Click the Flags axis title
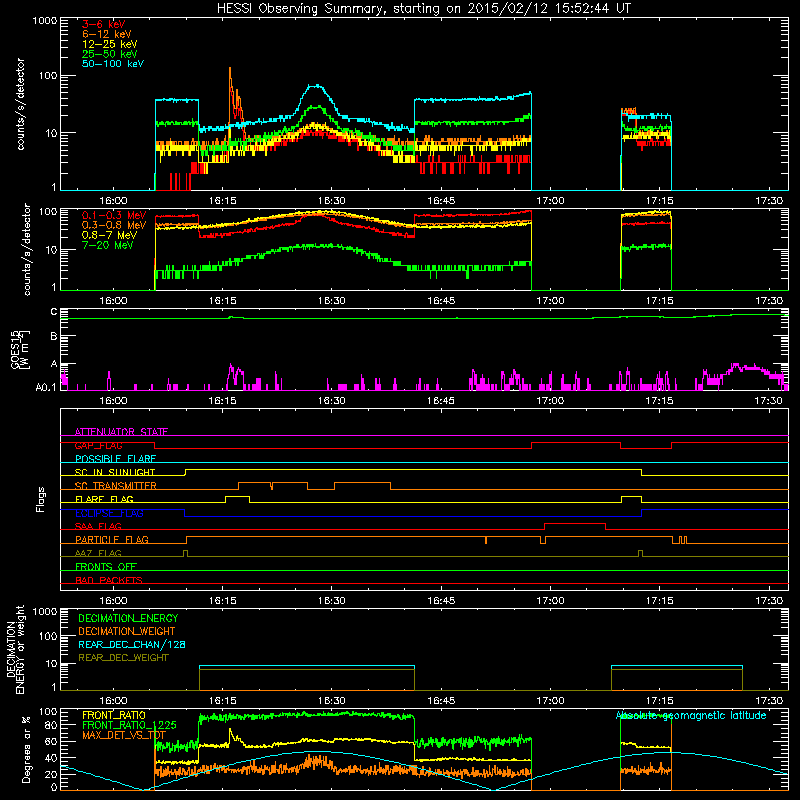Image resolution: width=800 pixels, height=800 pixels. [x=41, y=499]
